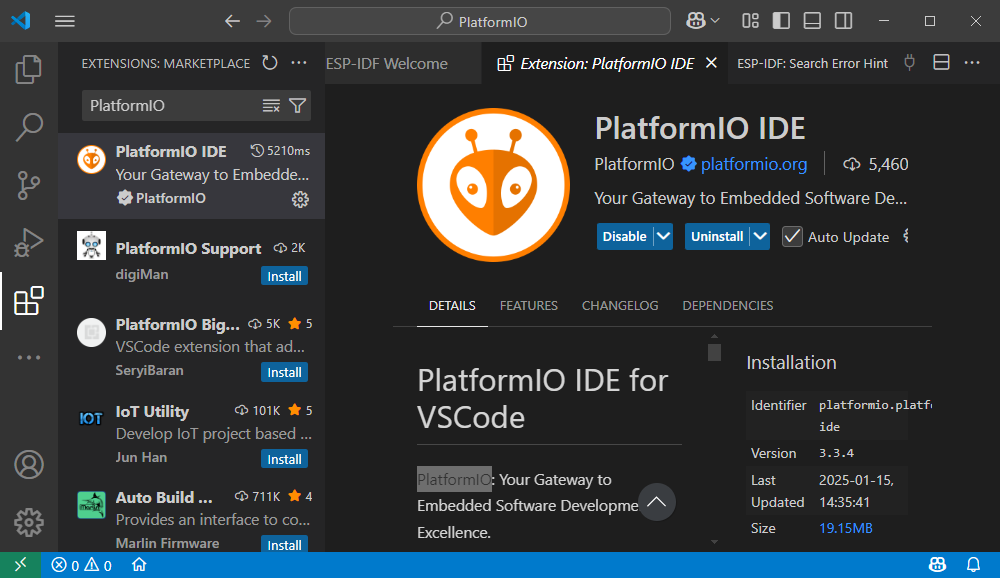Refresh the Extensions Marketplace list
Image resolution: width=1000 pixels, height=578 pixels.
[x=270, y=63]
